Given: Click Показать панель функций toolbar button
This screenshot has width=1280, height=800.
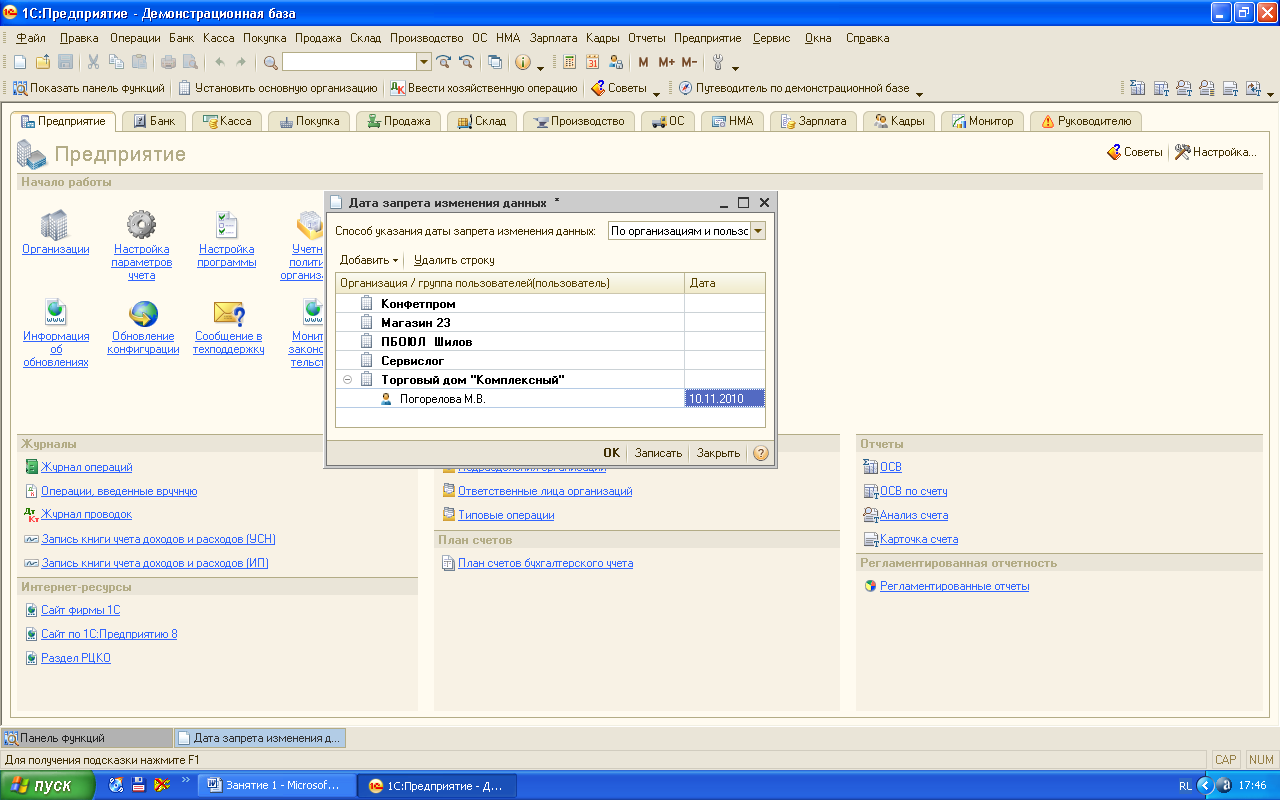Looking at the screenshot, I should 88,88.
